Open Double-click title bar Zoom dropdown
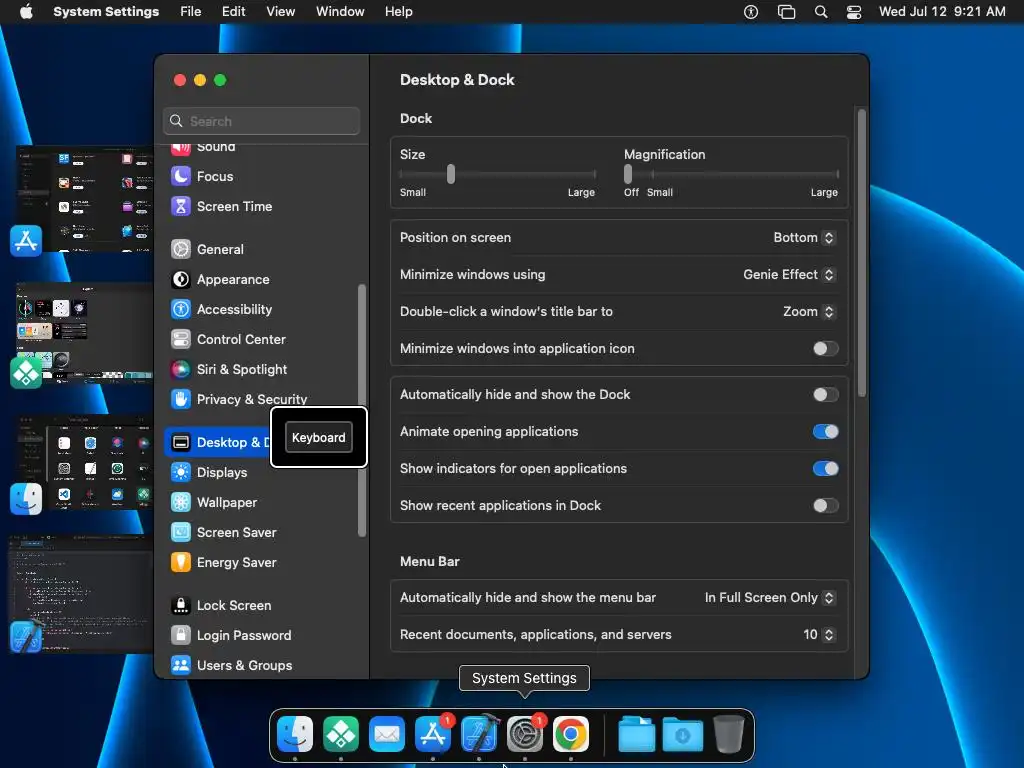1024x768 pixels. (809, 312)
